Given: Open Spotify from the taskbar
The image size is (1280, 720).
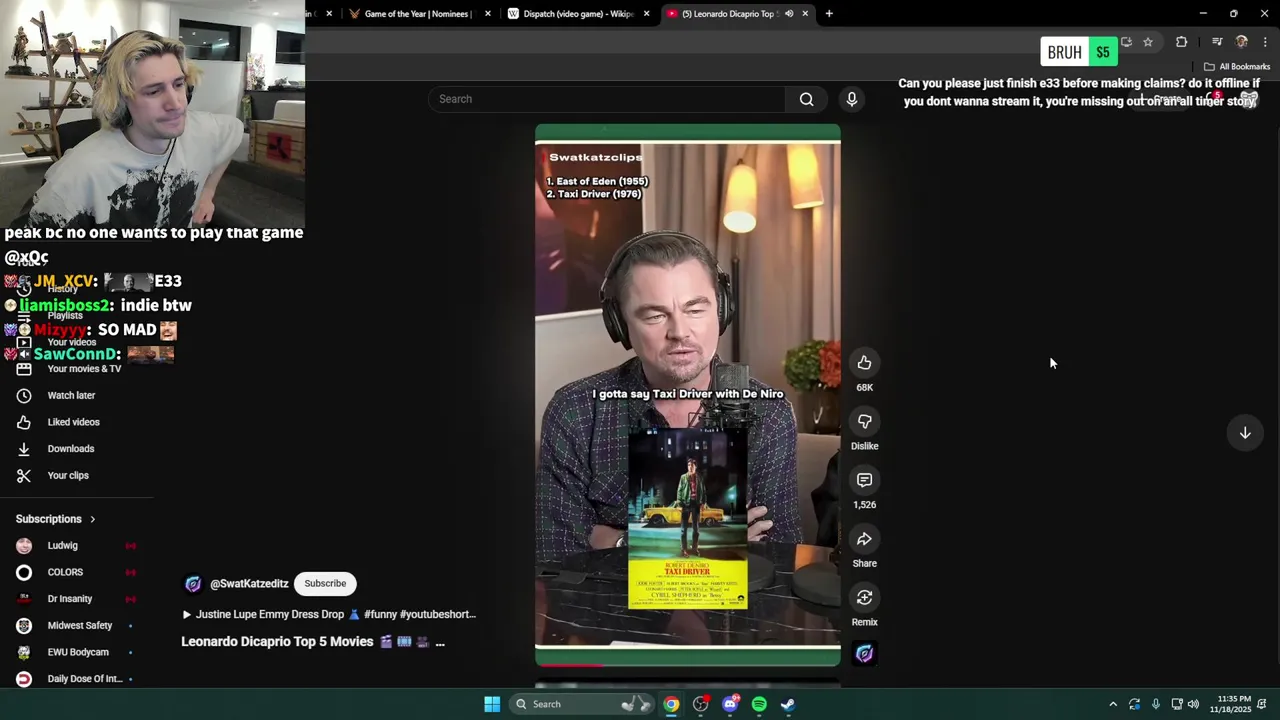Looking at the screenshot, I should [759, 704].
